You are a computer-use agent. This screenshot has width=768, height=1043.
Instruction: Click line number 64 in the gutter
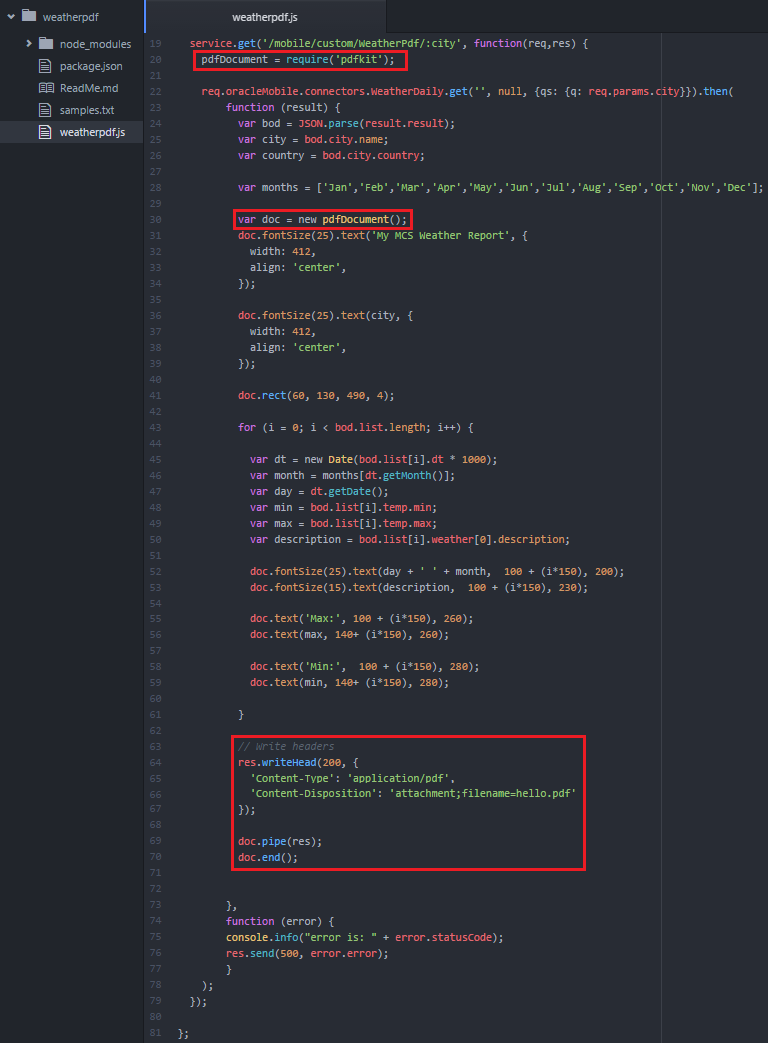tap(155, 762)
